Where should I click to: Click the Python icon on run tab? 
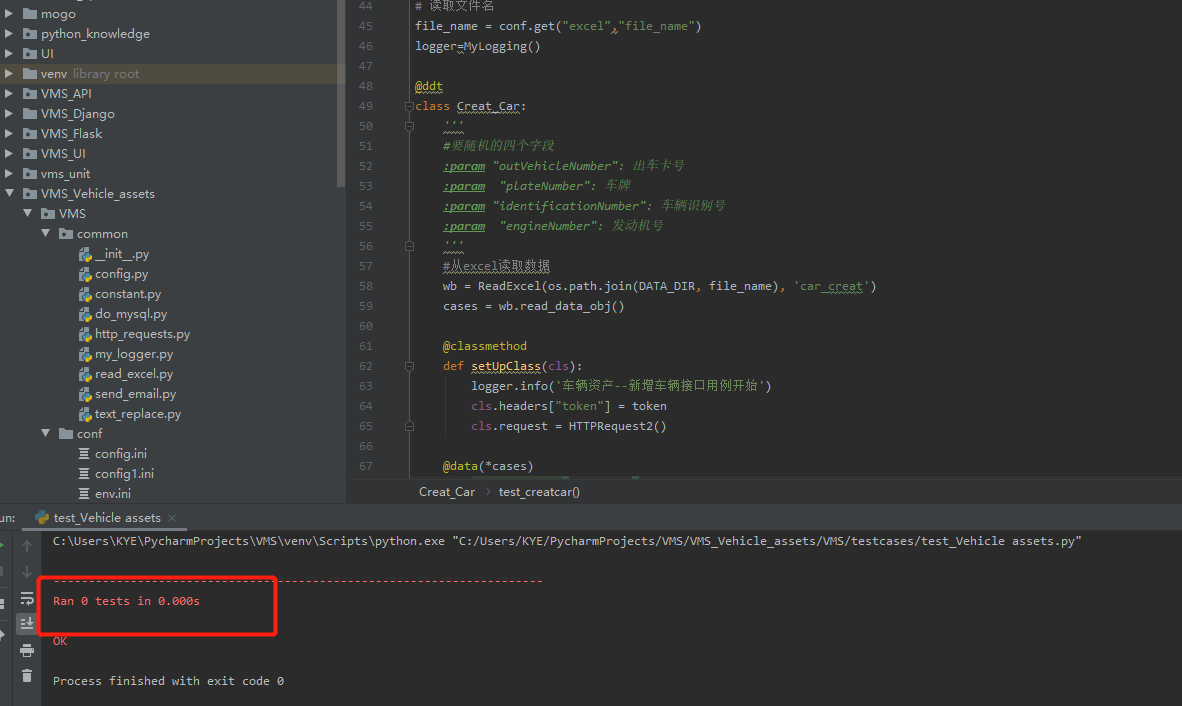pyautogui.click(x=42, y=518)
